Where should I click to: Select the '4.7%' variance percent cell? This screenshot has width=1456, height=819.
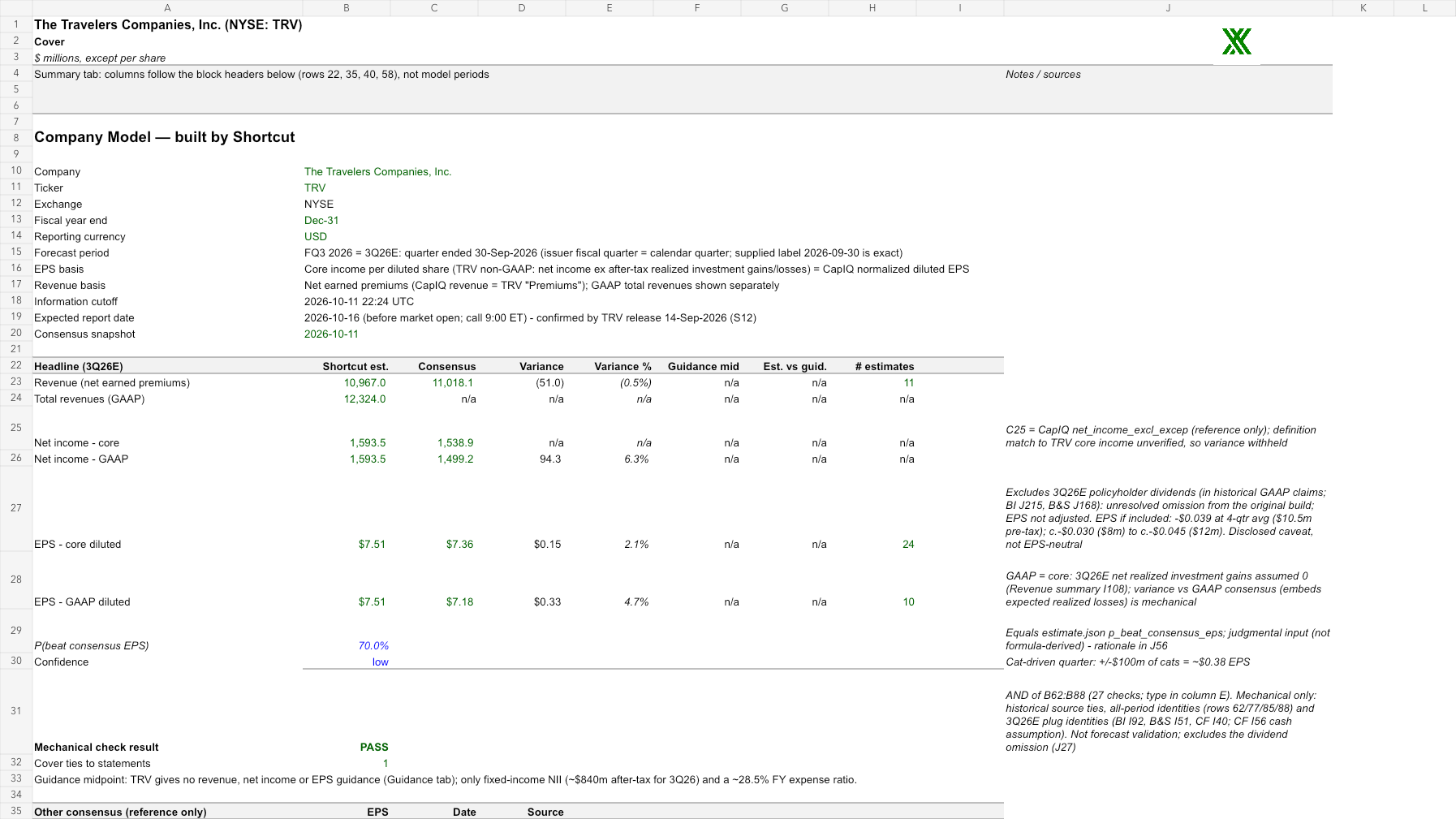pyautogui.click(x=636, y=601)
